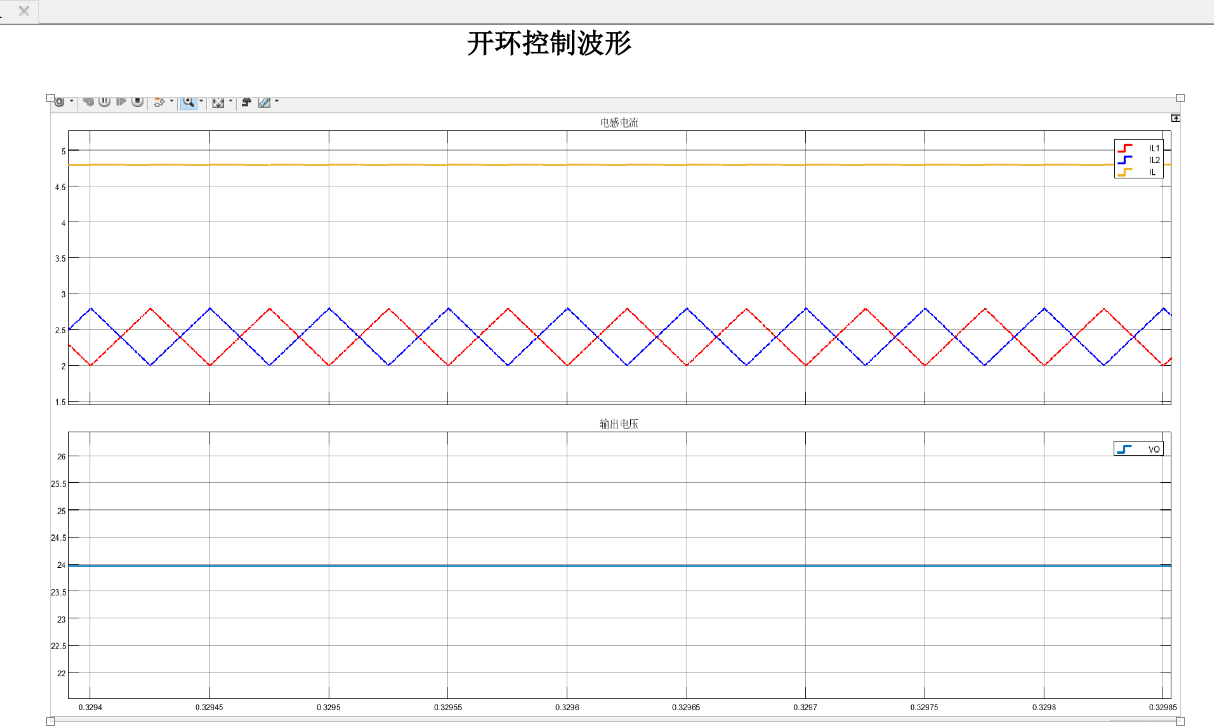Click the step back simulation button

click(88, 102)
